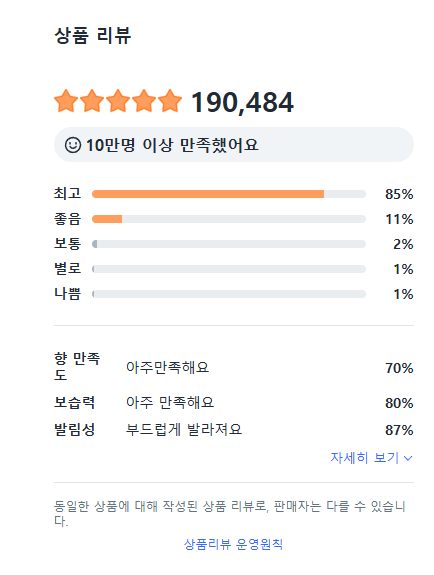Image resolution: width=434 pixels, height=575 pixels.
Task: Click the 최고 85% rating bar
Action: click(x=229, y=194)
